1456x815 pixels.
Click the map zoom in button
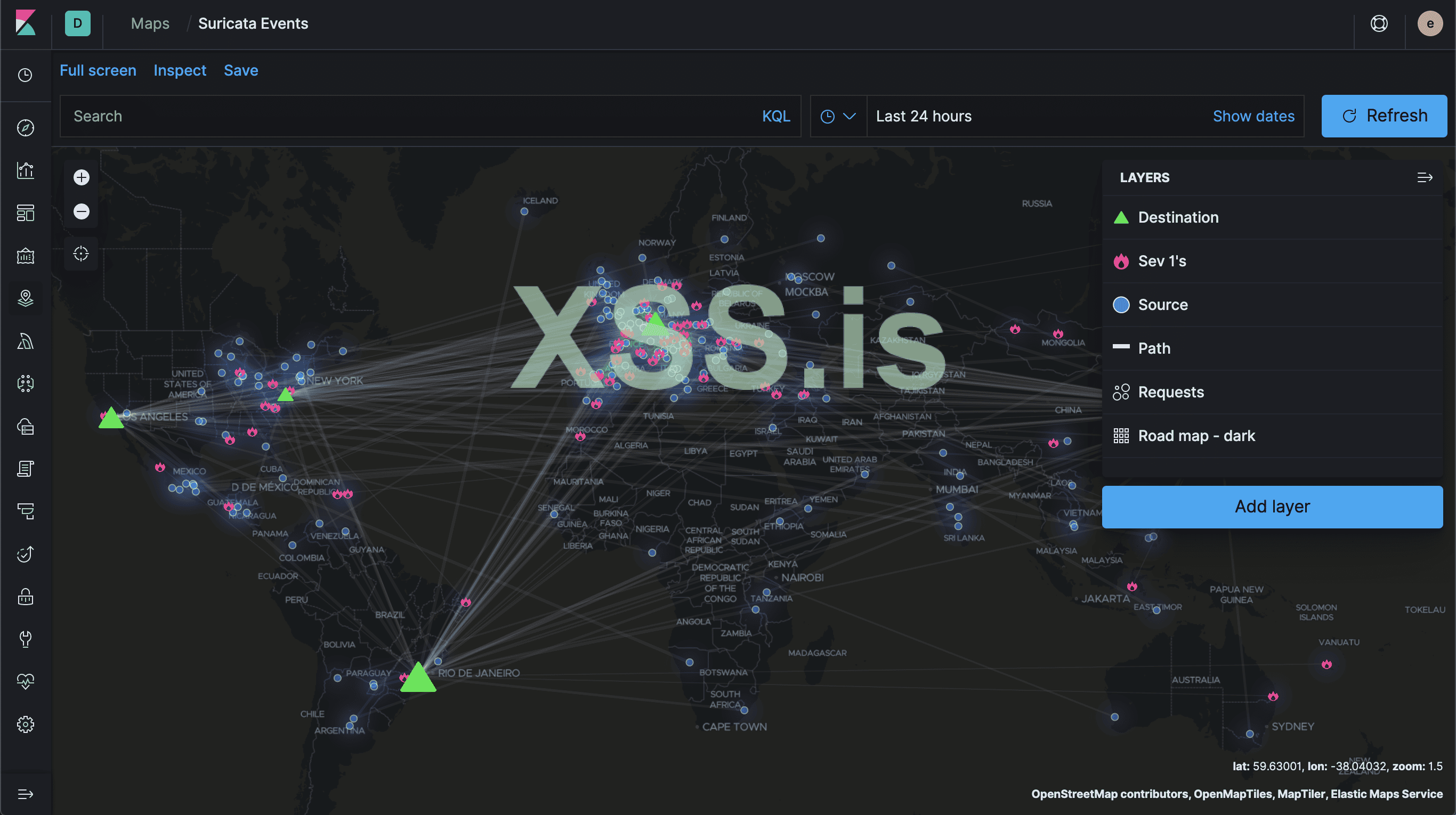(x=82, y=177)
